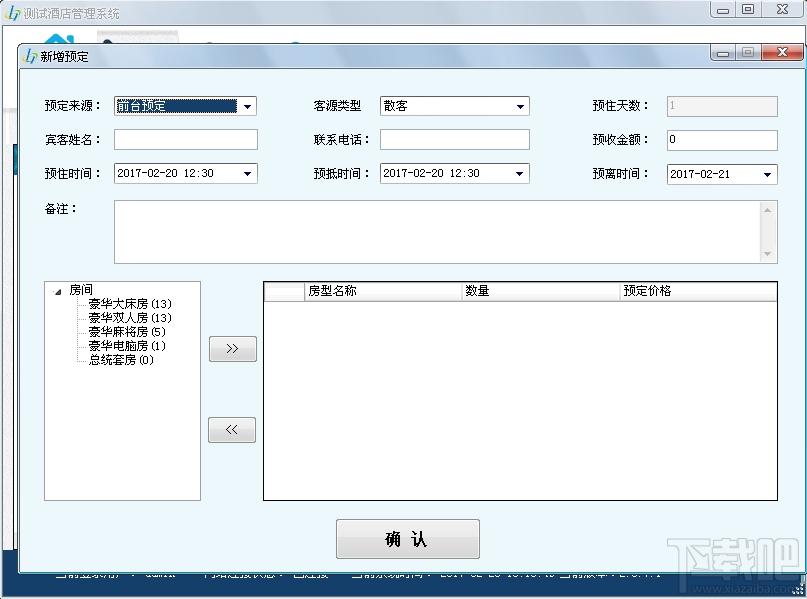Screen dimensions: 807x599
Task: Select 豪华电脑房 (1) in room tree
Action: click(x=127, y=346)
